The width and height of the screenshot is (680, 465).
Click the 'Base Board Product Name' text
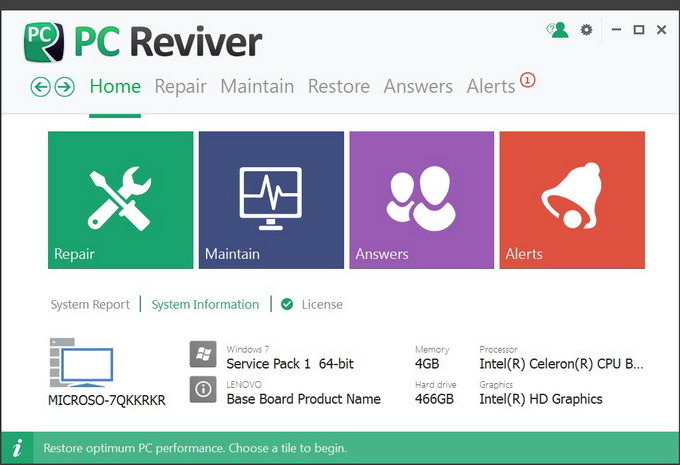click(304, 399)
